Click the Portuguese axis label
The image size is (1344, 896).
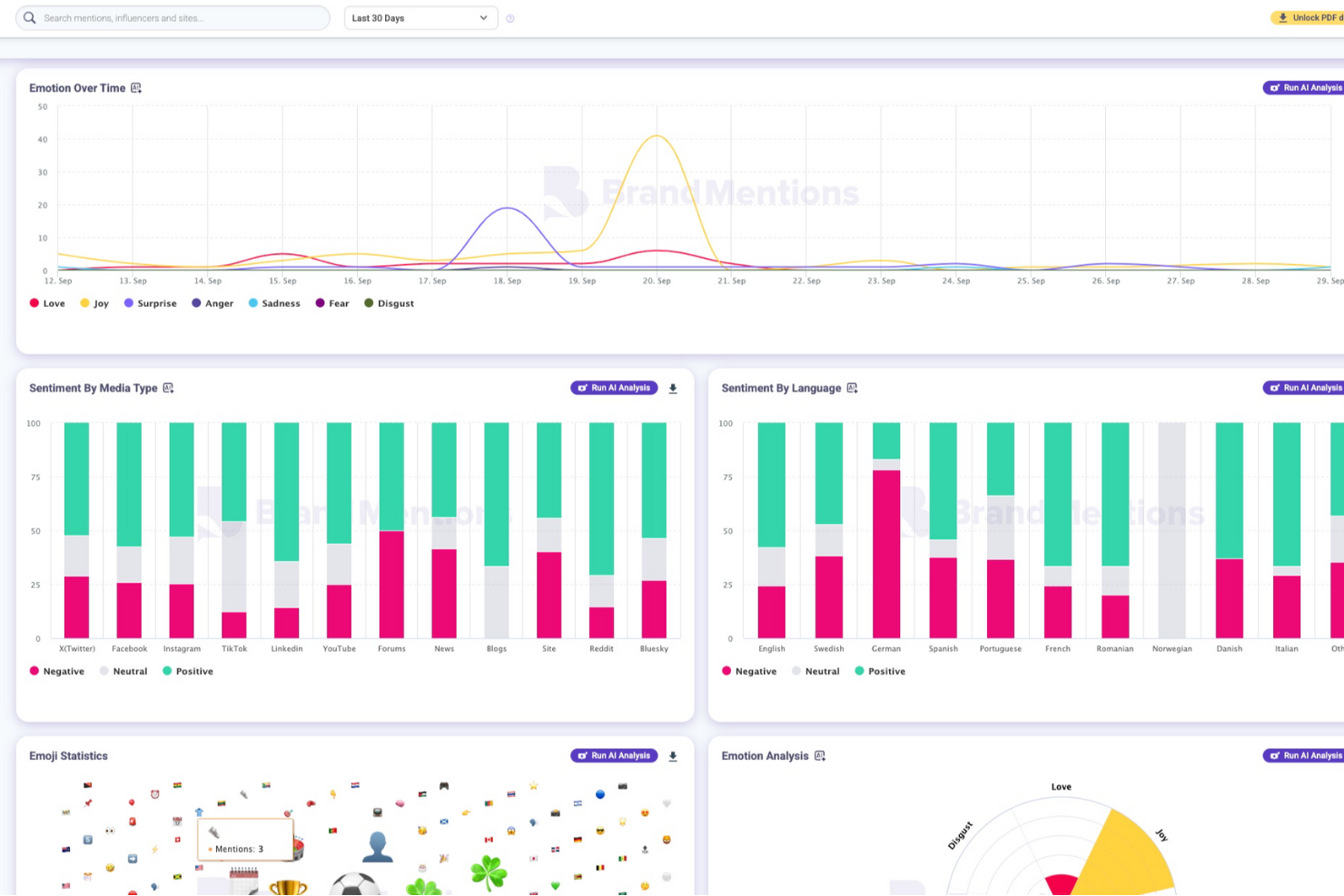click(1001, 648)
